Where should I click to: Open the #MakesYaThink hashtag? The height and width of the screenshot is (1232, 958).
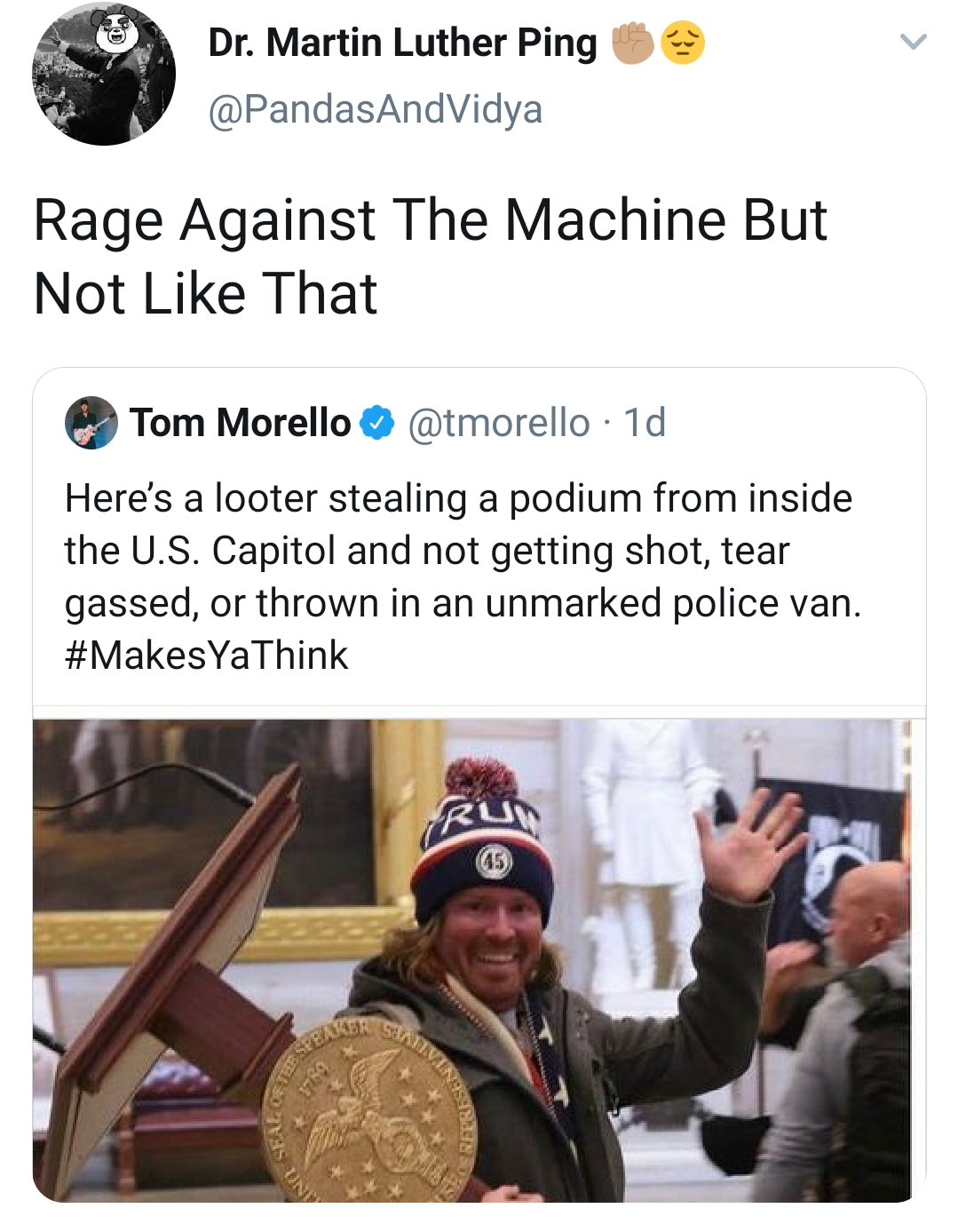(206, 656)
